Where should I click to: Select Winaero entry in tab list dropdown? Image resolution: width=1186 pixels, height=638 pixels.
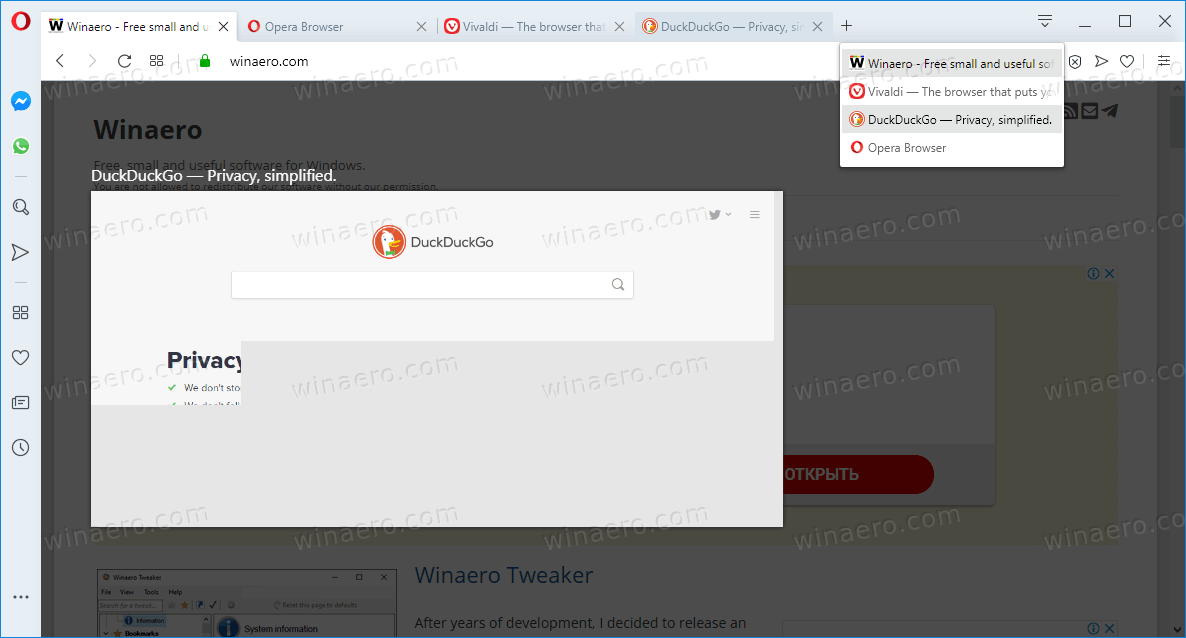tap(952, 64)
